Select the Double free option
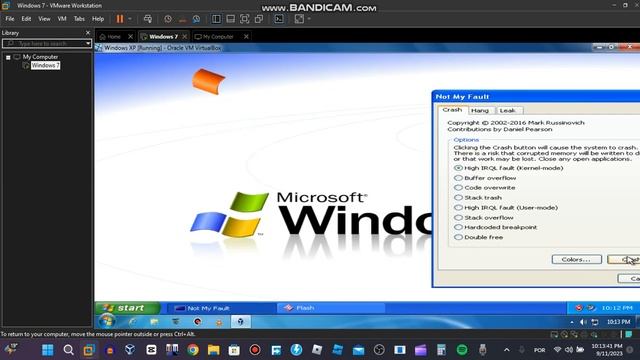Screen dimensions: 640x360 click(x=479, y=237)
